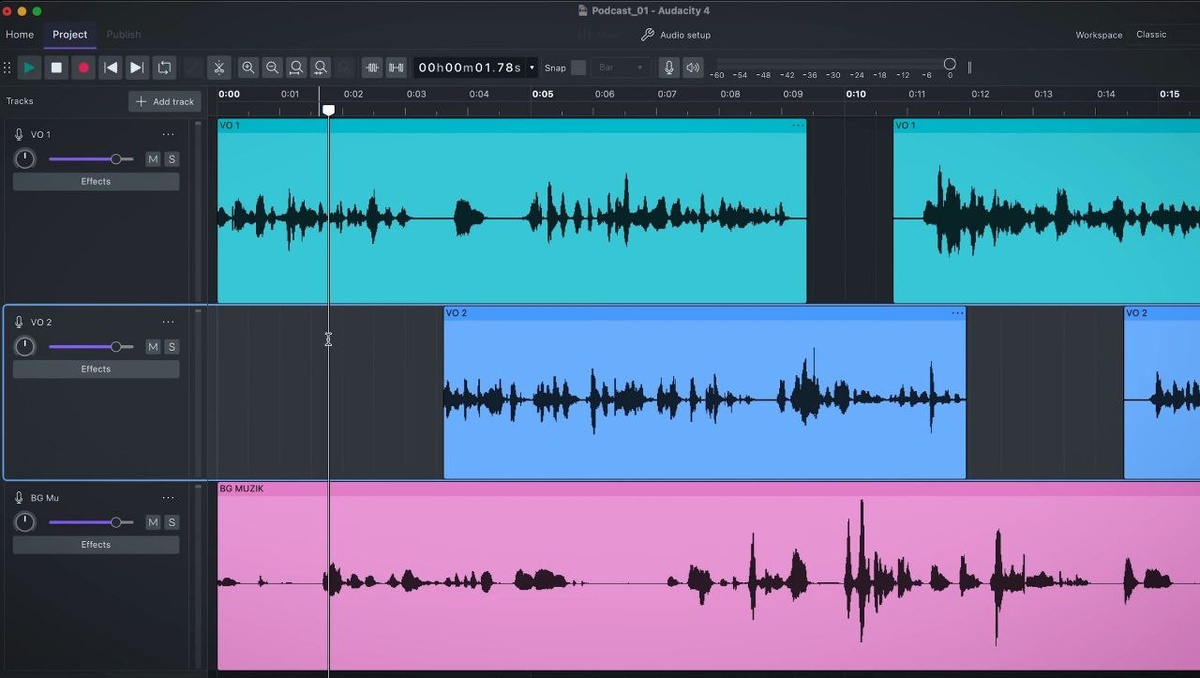Click the VO 2 track microphone icon

[19, 322]
